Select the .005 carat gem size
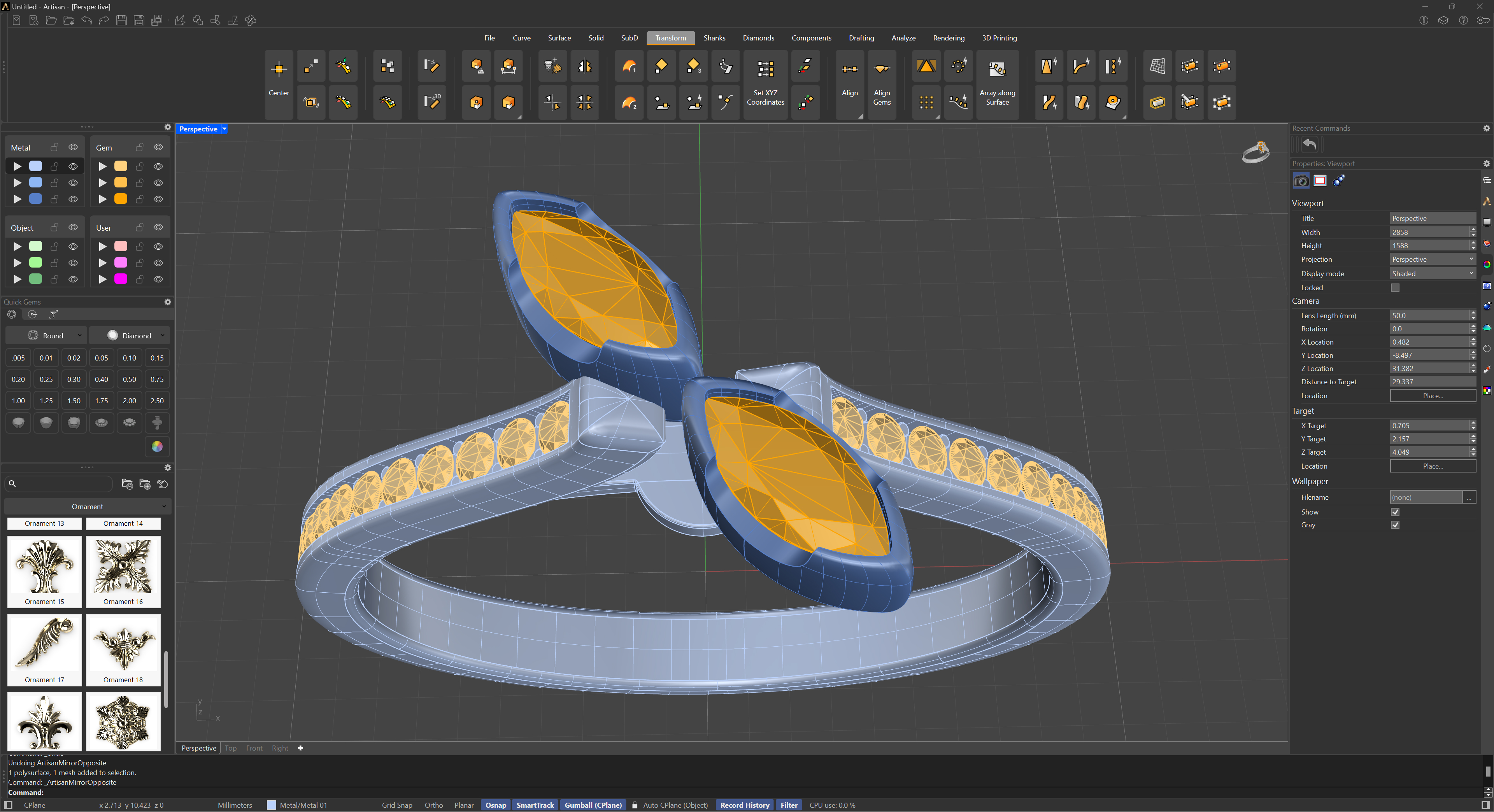Viewport: 1494px width, 812px height. click(19, 358)
